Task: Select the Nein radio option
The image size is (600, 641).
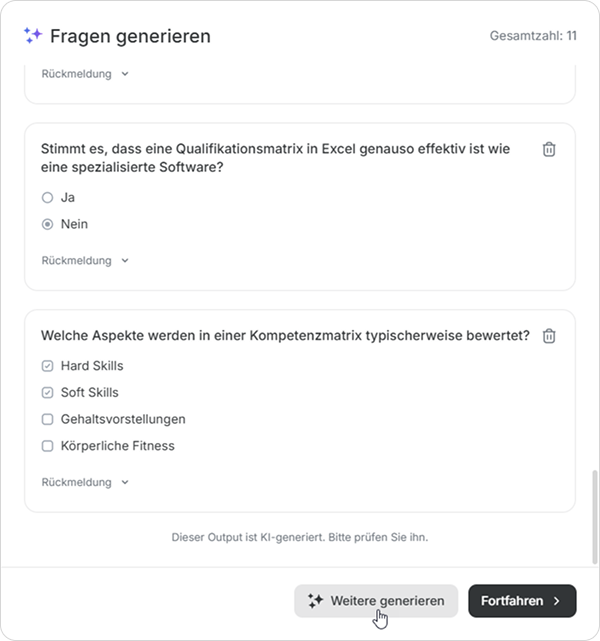Action: (x=47, y=225)
